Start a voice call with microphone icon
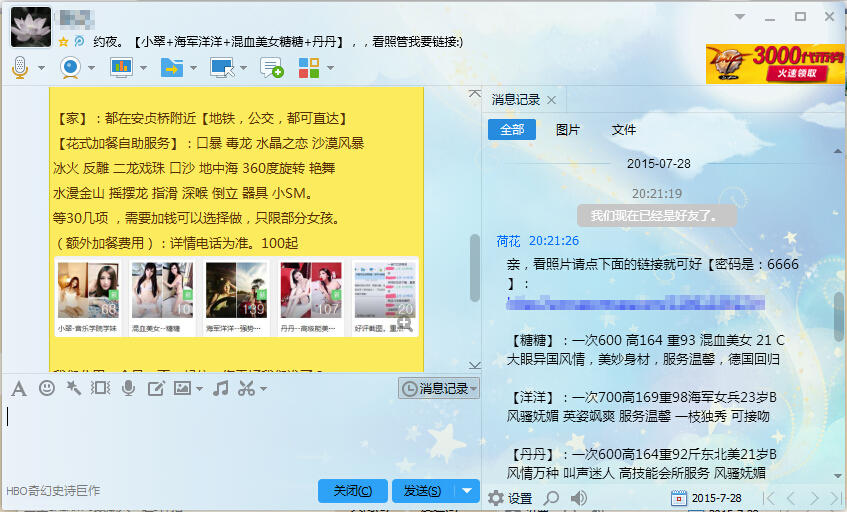 click(x=20, y=68)
